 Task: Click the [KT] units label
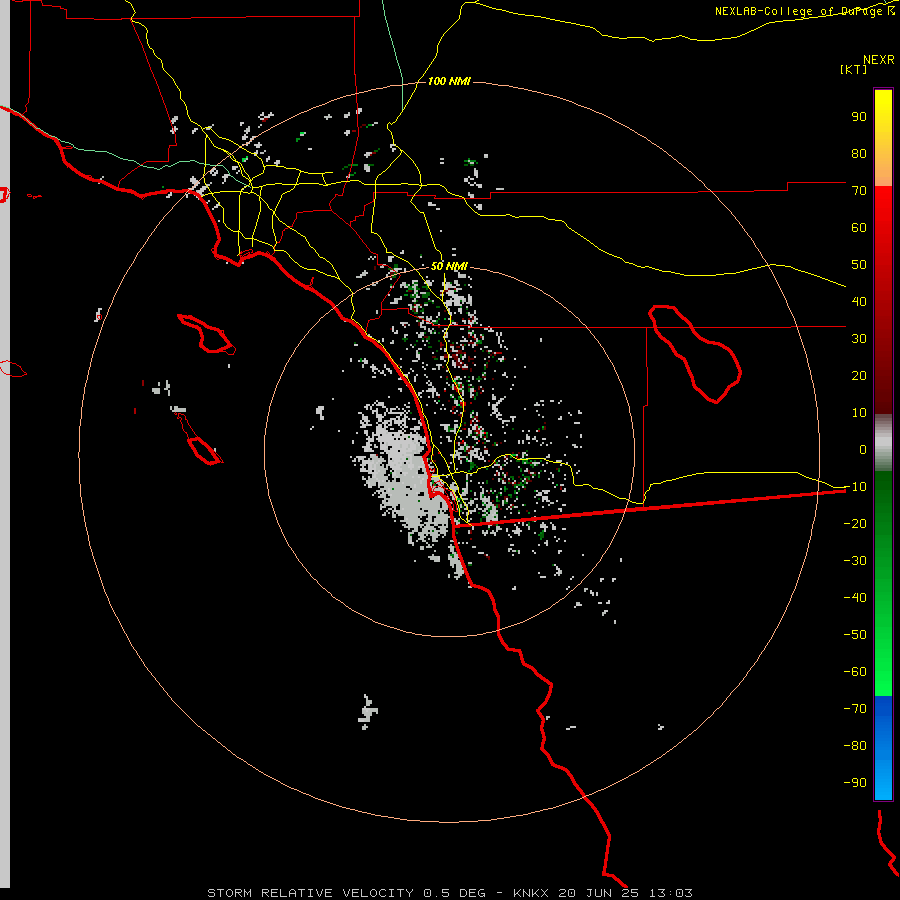coord(853,69)
